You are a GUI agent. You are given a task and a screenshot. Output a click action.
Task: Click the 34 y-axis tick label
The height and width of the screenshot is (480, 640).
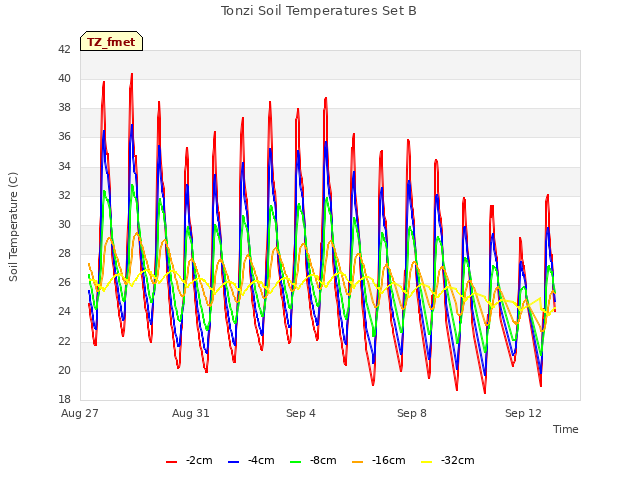click(64, 166)
